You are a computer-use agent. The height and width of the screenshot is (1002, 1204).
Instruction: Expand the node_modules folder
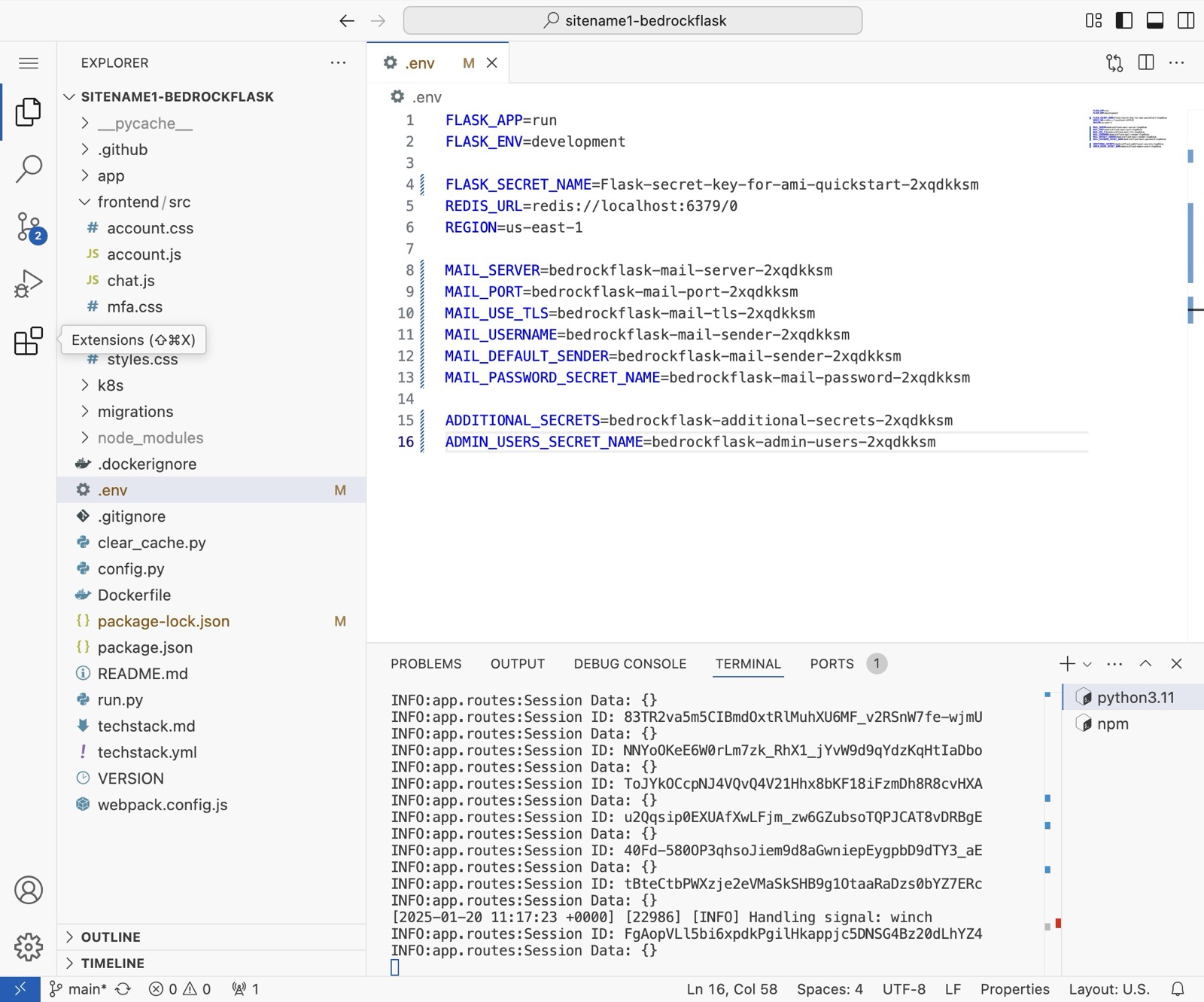coord(211,438)
